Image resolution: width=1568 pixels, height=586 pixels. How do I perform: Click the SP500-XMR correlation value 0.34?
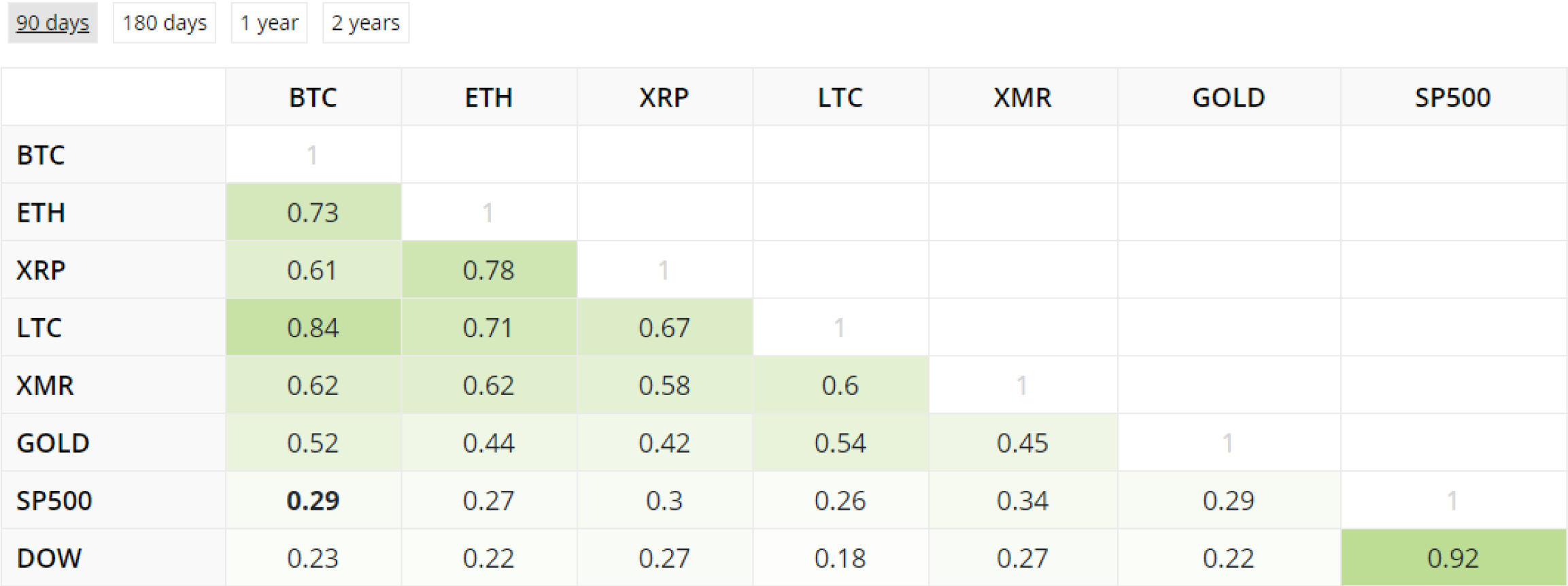click(x=1022, y=500)
